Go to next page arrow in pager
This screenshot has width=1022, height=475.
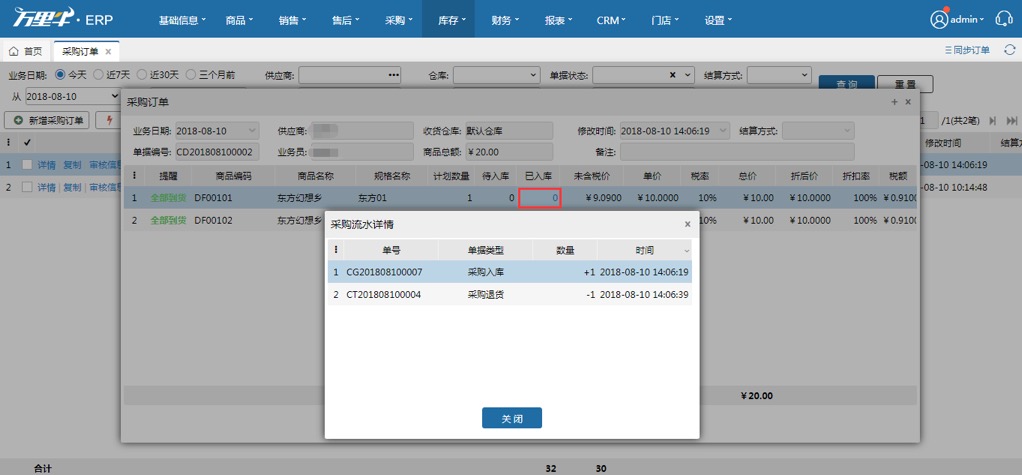[993, 121]
